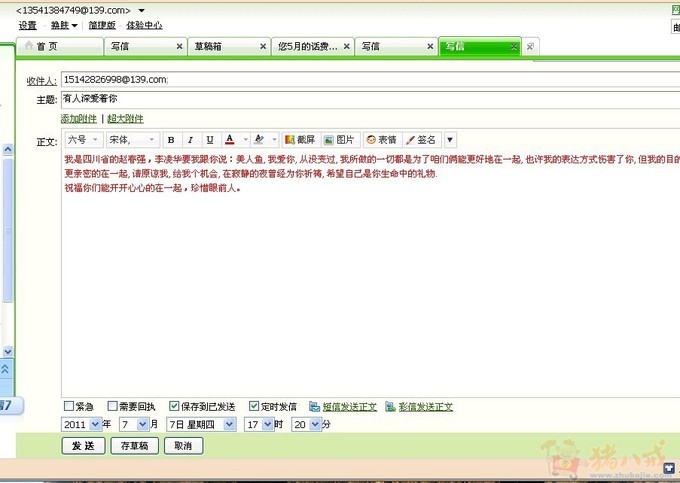This screenshot has height=483, width=680.
Task: Open the hour 17 dropdown
Action: click(268, 424)
